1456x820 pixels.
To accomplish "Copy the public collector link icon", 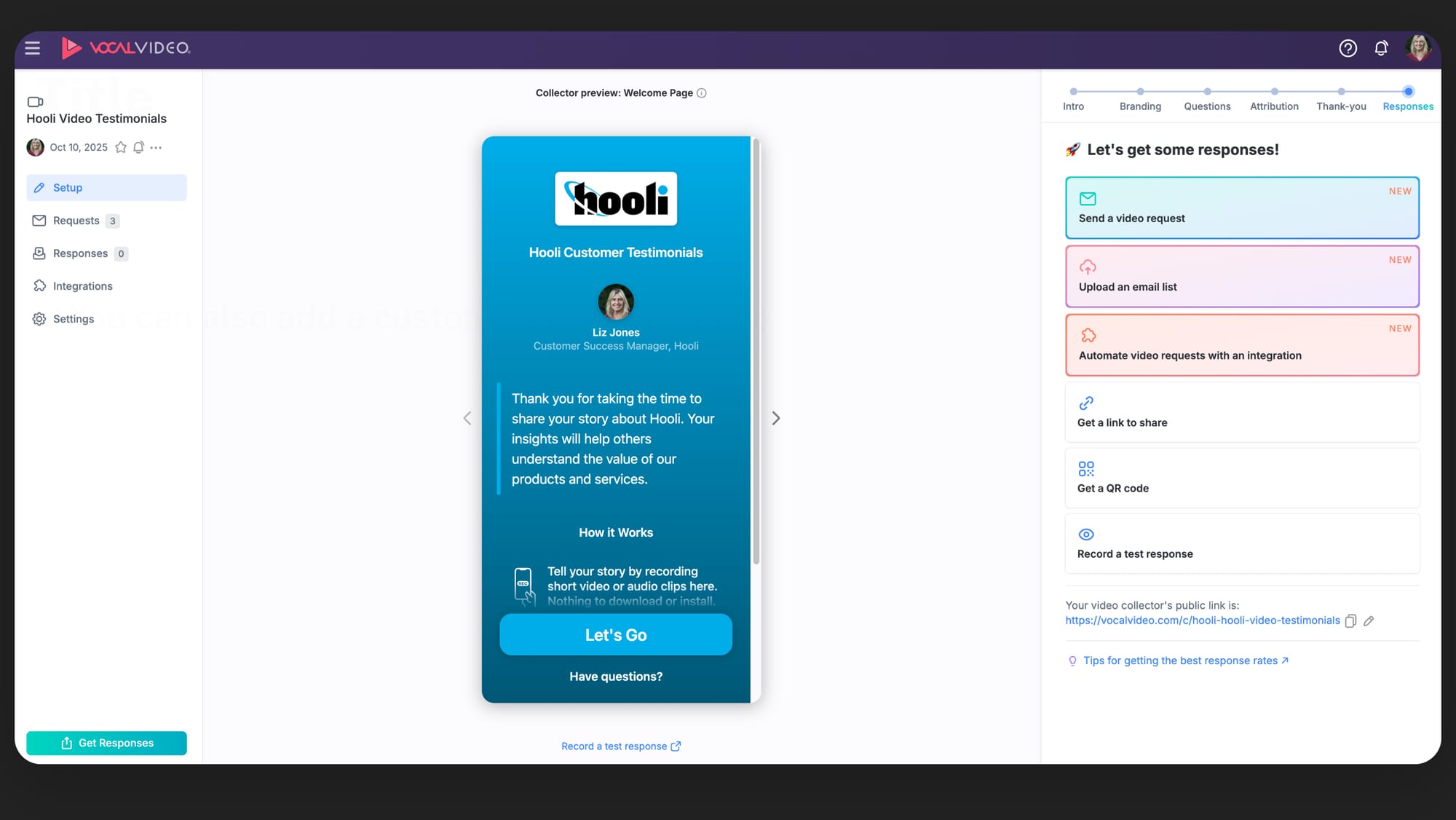I will tap(1350, 621).
